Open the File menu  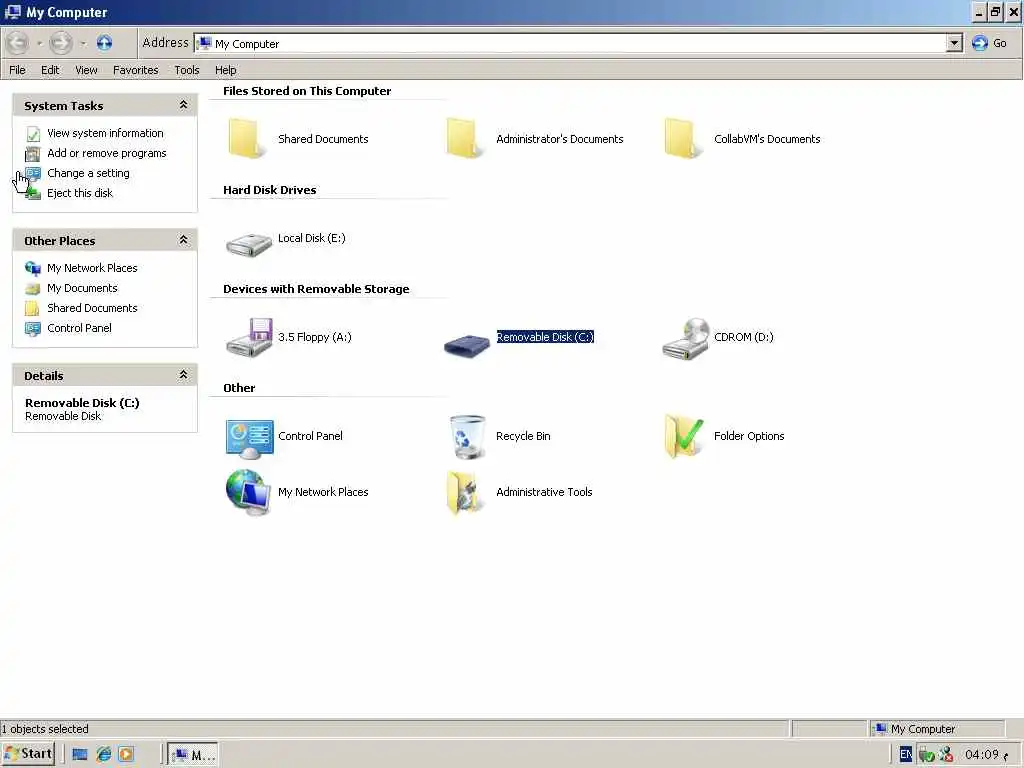tap(18, 70)
